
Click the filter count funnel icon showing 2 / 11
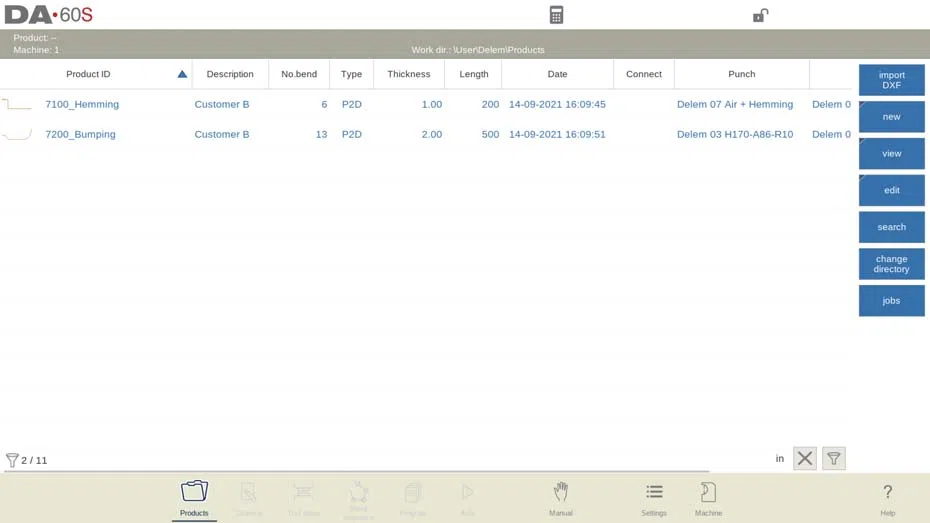pyautogui.click(x=12, y=460)
